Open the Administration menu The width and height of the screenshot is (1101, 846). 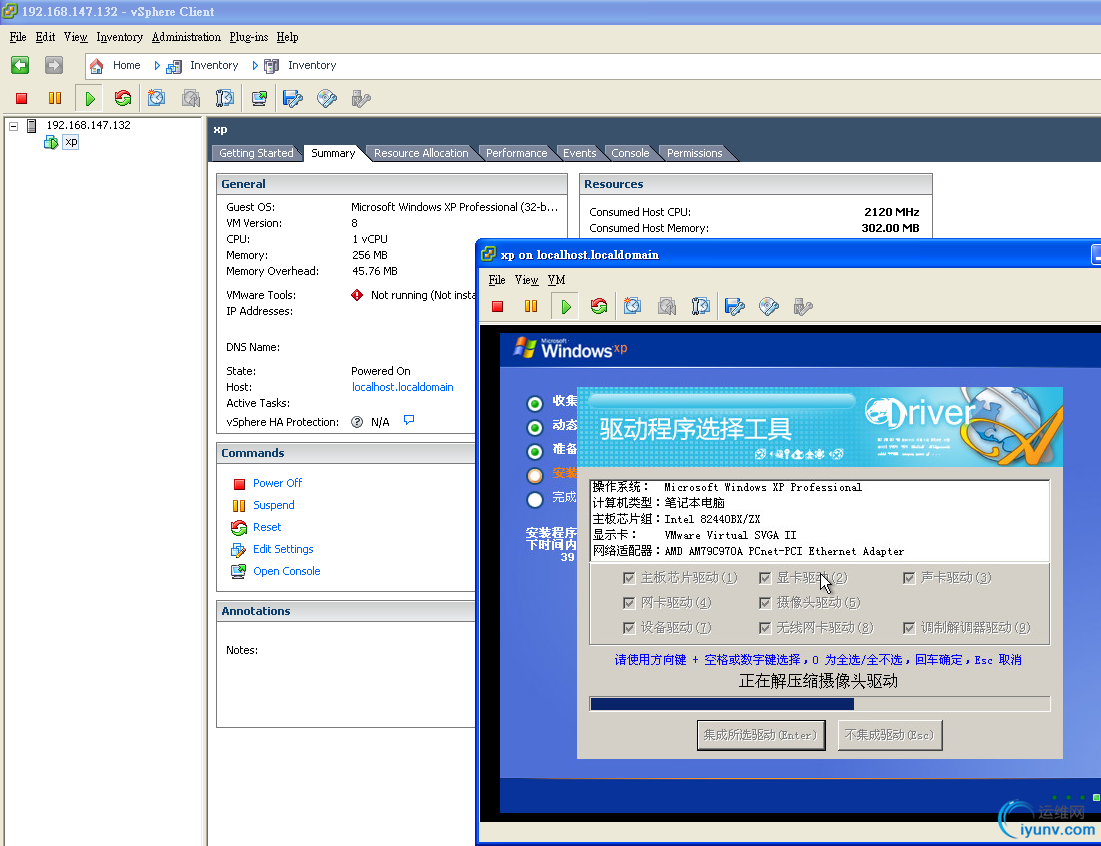tap(186, 37)
